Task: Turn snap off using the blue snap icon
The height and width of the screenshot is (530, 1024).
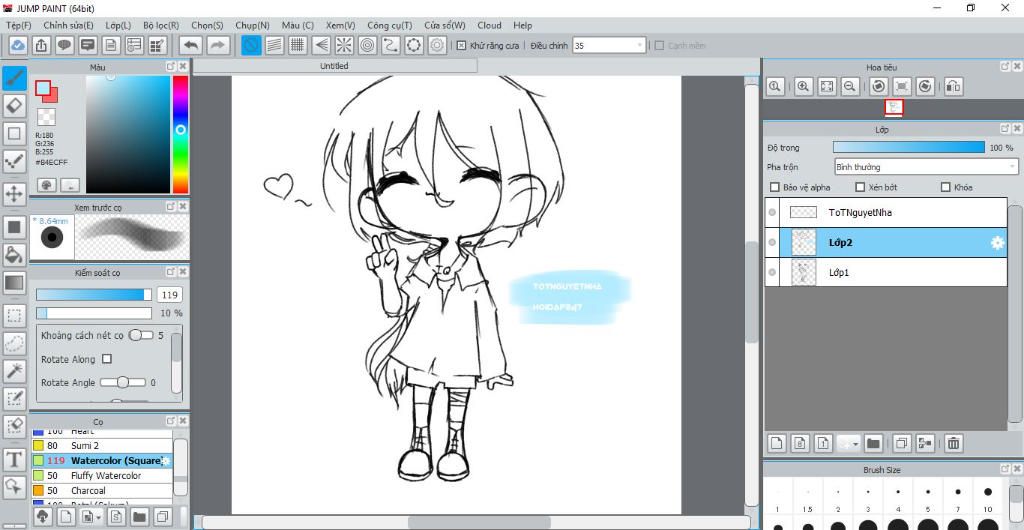Action: tap(251, 45)
